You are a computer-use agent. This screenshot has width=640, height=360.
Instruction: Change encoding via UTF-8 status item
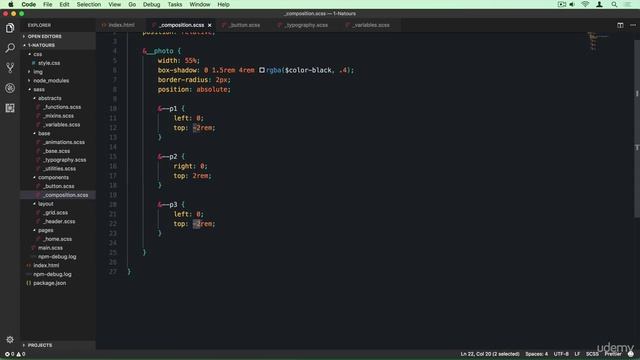pos(561,354)
